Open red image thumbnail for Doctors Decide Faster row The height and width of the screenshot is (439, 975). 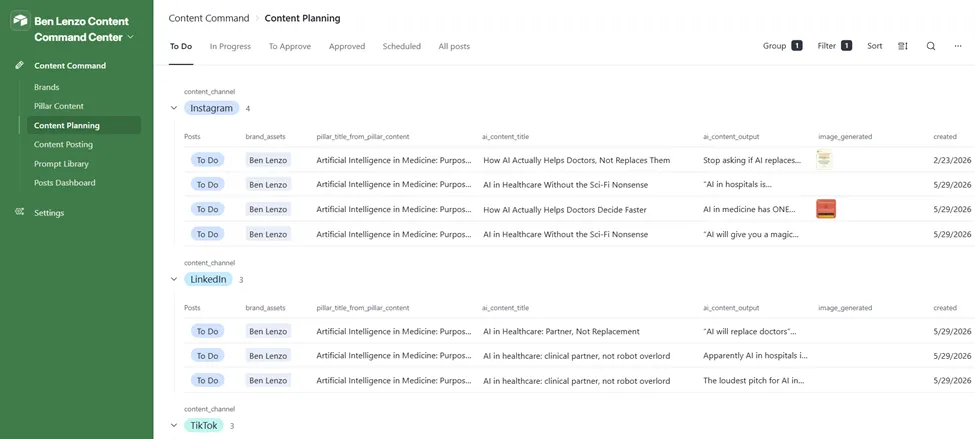826,209
